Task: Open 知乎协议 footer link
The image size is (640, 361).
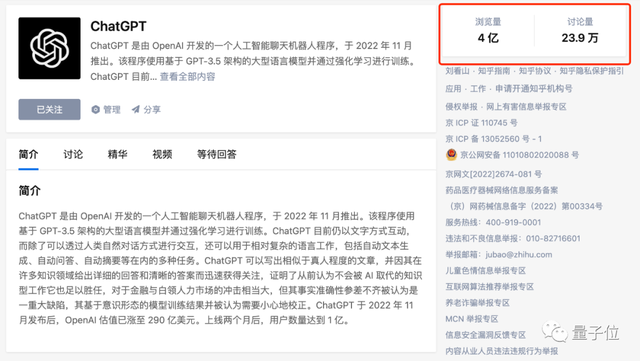Action: coord(535,71)
